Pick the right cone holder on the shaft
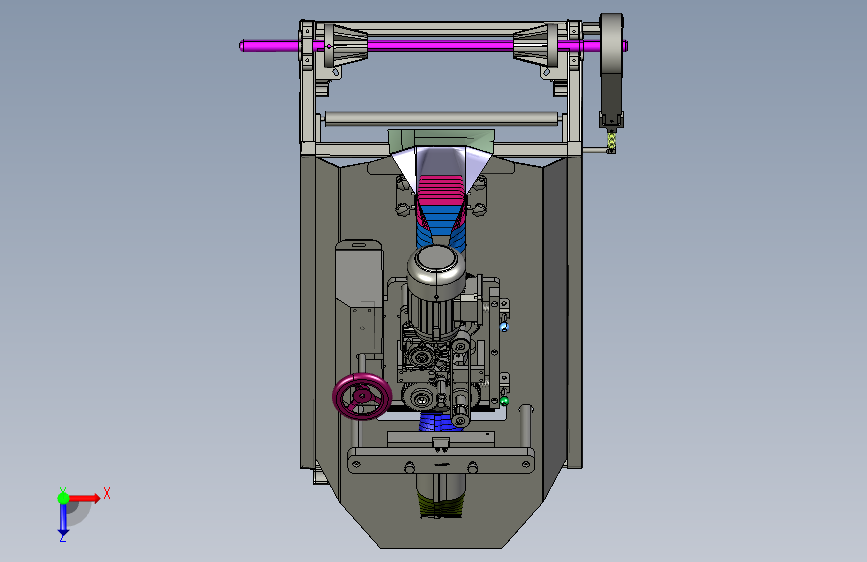This screenshot has width=867, height=562. [x=535, y=45]
